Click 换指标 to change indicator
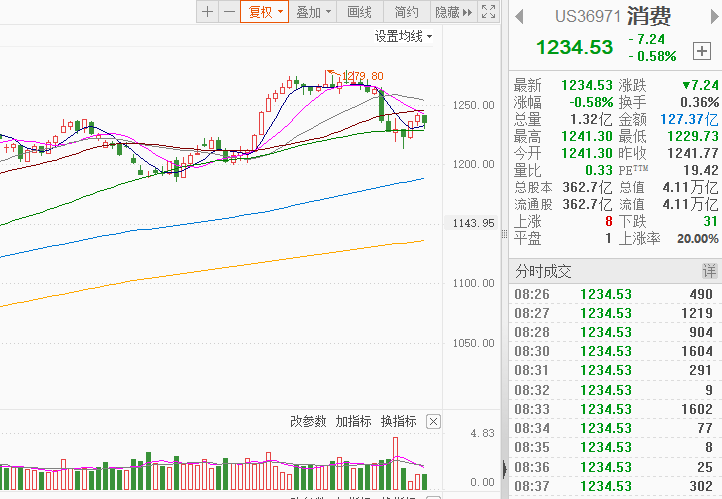Screen dimensions: 722x499 click(398, 422)
